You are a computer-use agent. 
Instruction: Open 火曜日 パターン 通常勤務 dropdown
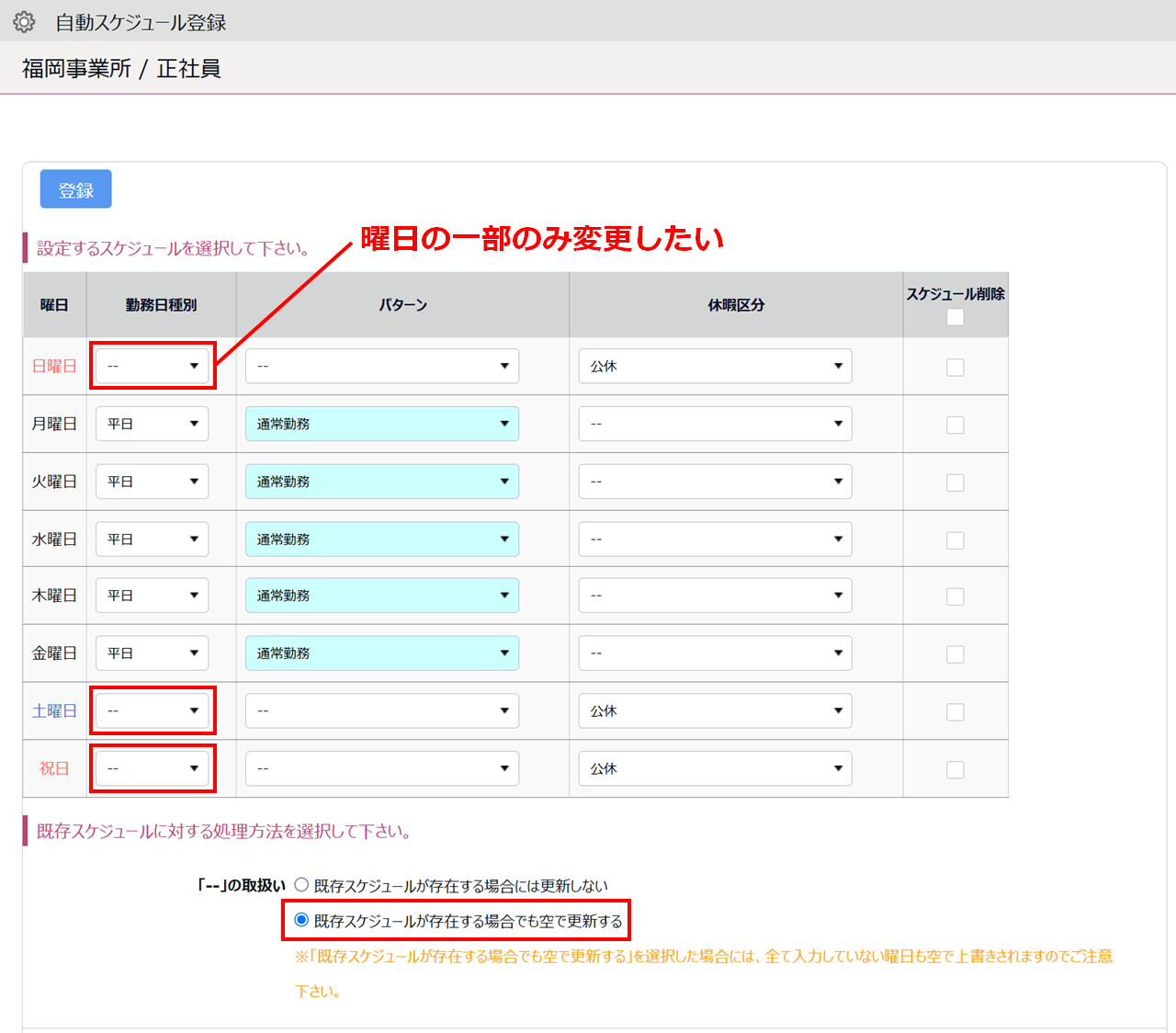(x=382, y=482)
